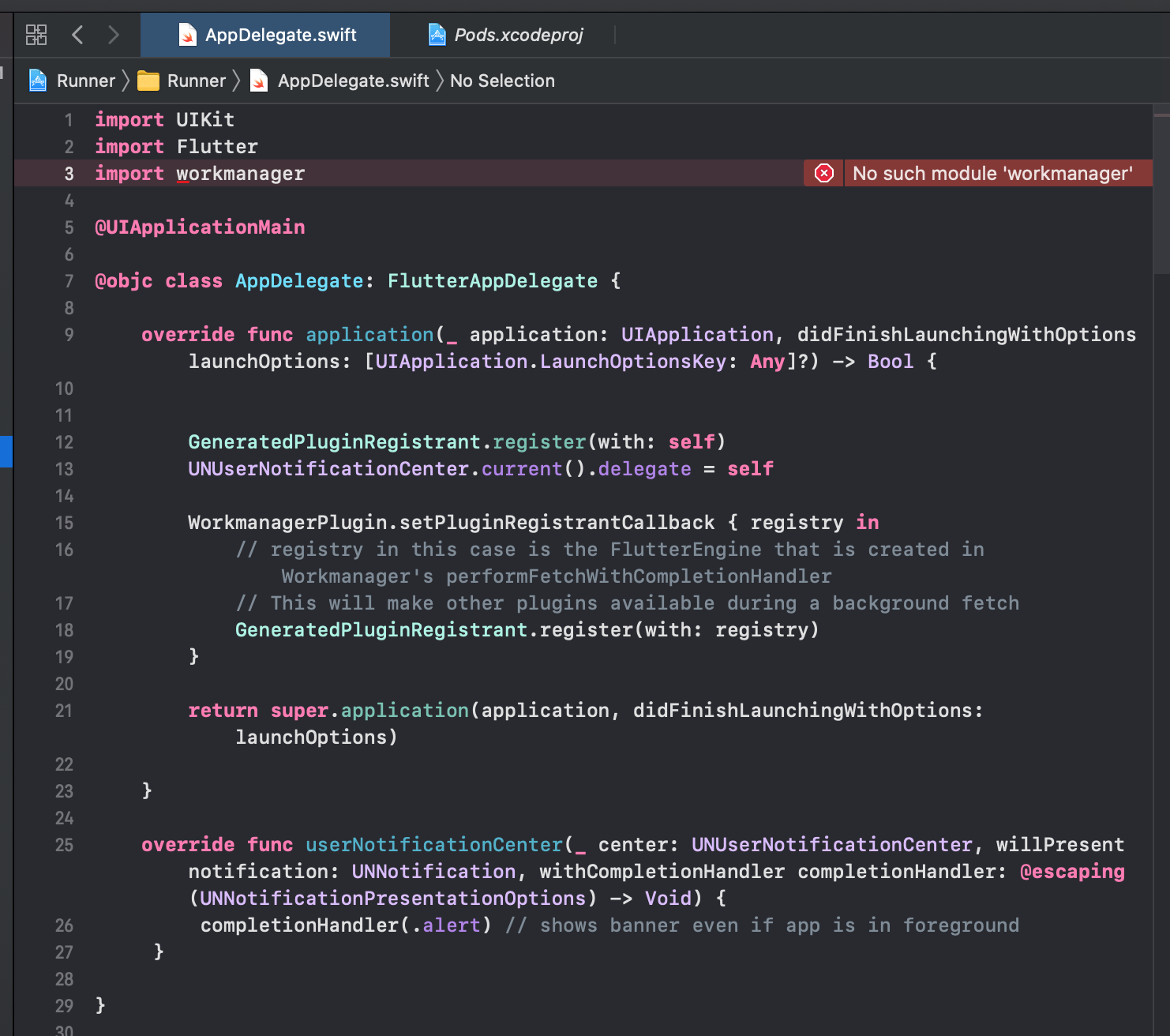Open the AppDelegate.swift breadcrumb dropdown
Viewport: 1170px width, 1036px height.
pyautogui.click(x=353, y=80)
